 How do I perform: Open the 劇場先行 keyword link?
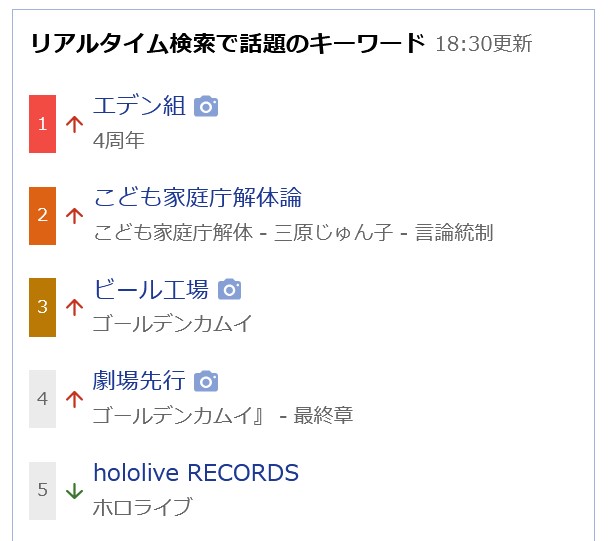139,381
